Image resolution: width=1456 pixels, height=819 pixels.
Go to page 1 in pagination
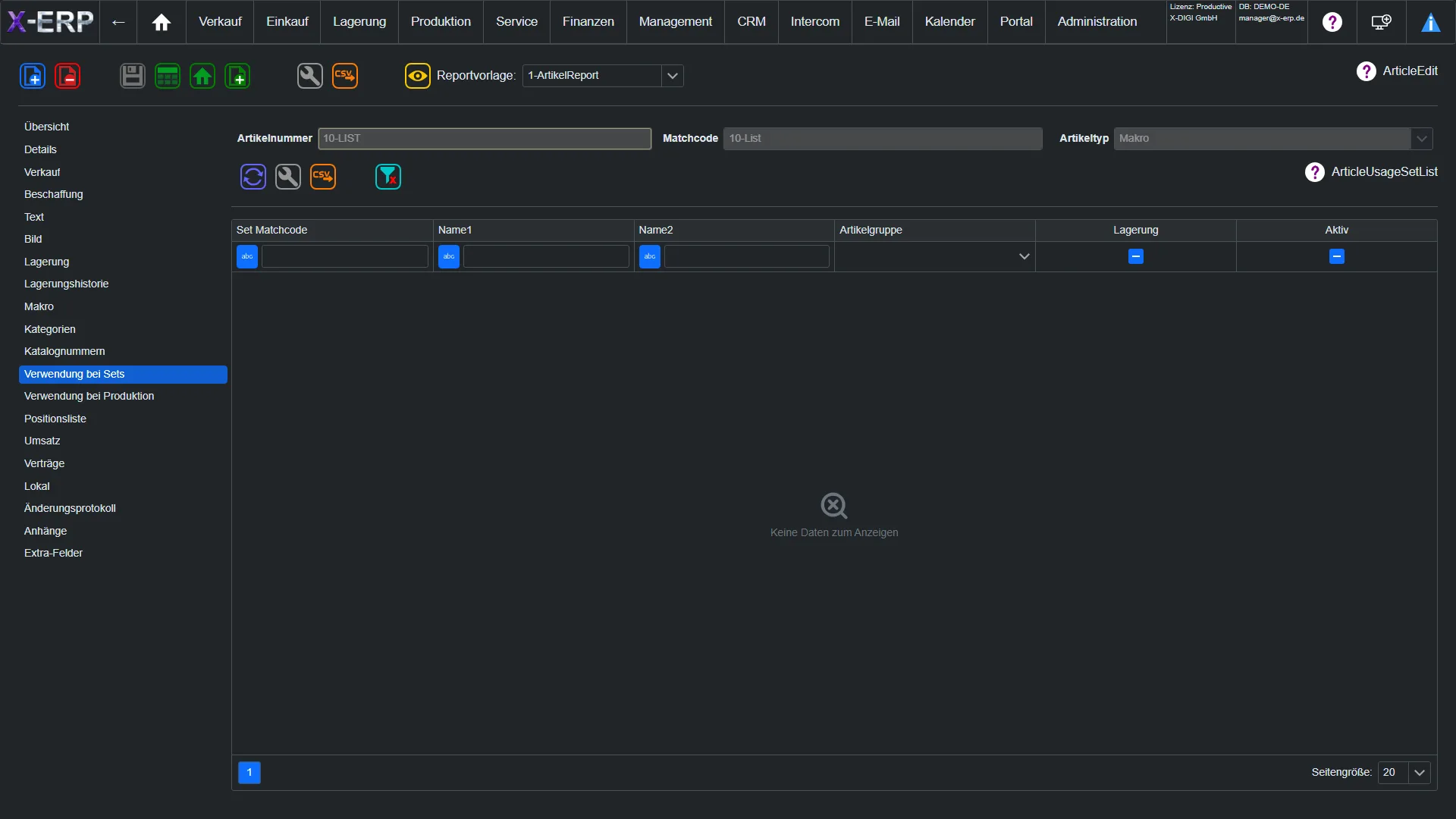click(x=249, y=772)
